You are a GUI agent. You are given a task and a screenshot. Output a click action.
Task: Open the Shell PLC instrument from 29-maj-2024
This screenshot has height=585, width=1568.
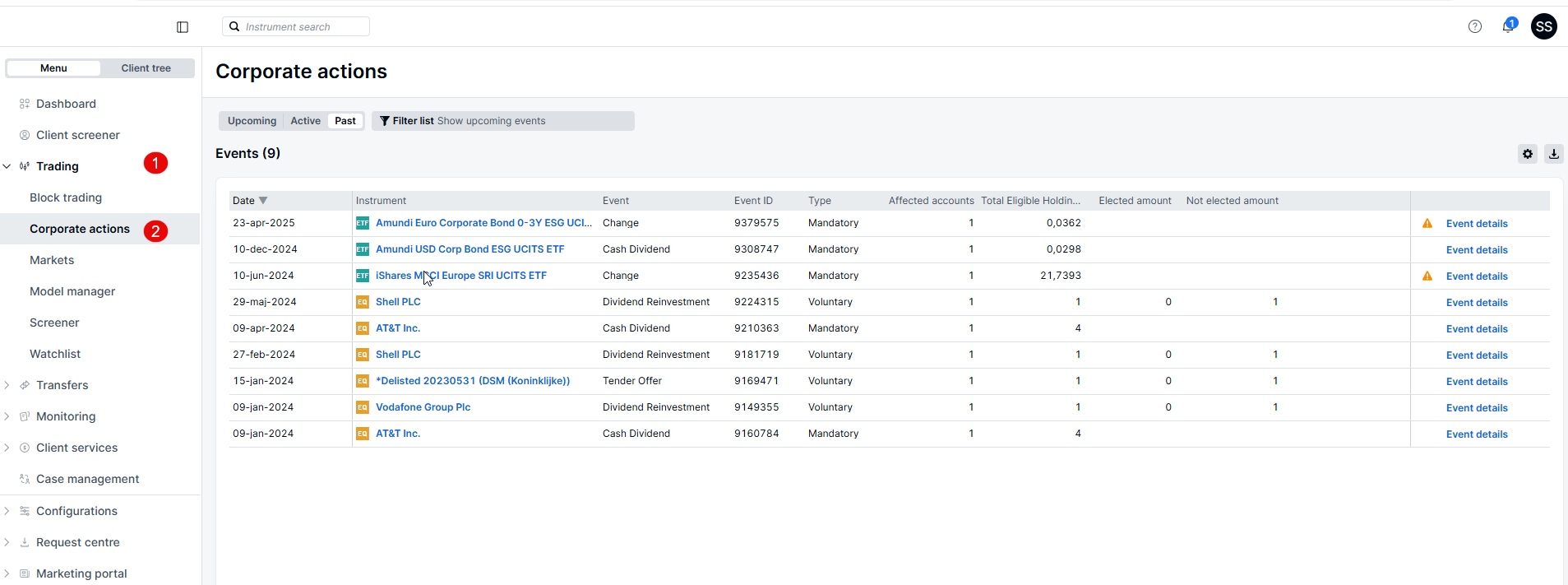398,302
